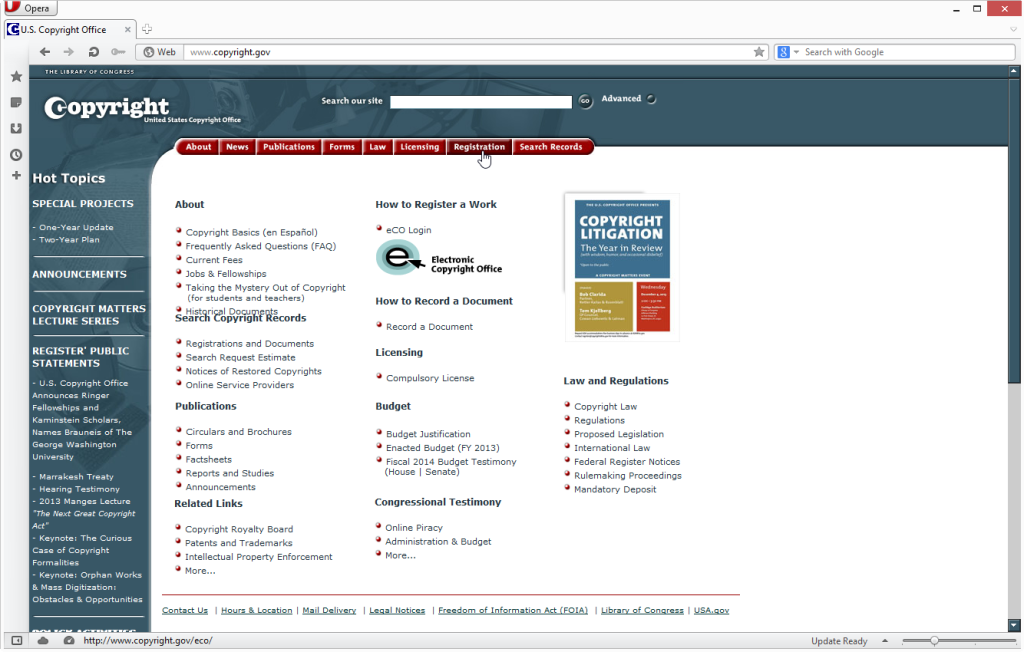This screenshot has width=1024, height=652.
Task: Add a panel with the plus icon
Action: pos(16,175)
